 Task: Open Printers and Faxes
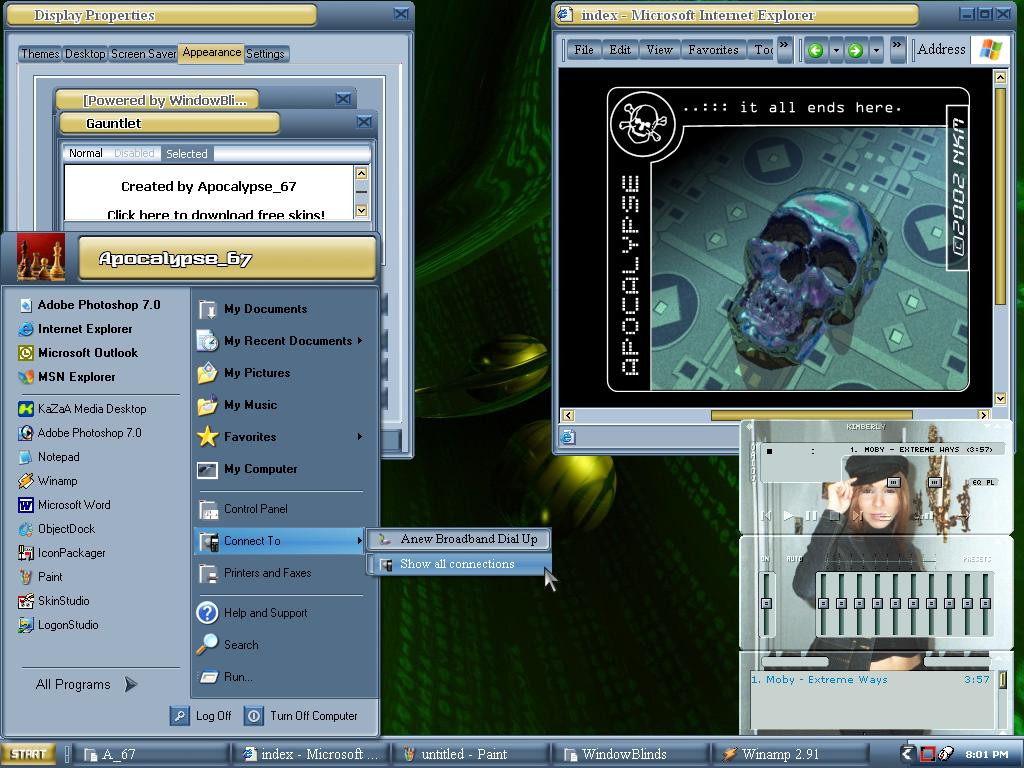pyautogui.click(x=255, y=573)
